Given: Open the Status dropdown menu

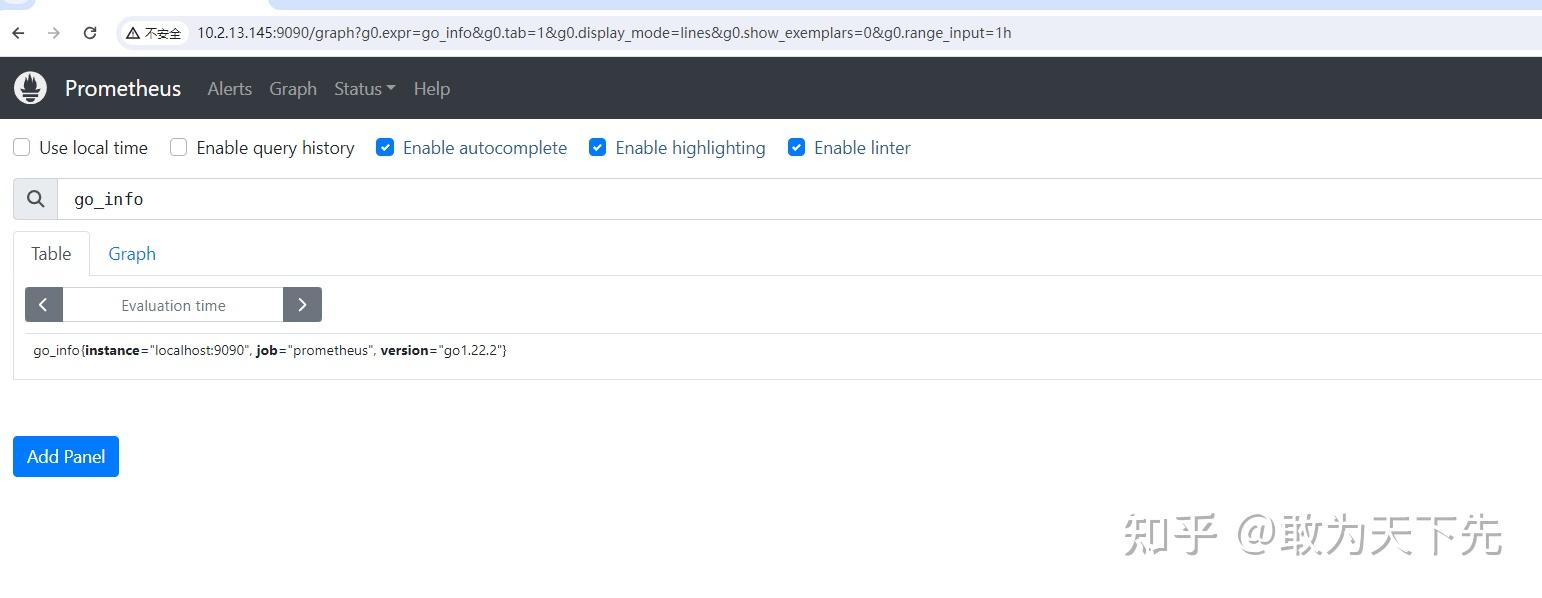Looking at the screenshot, I should [364, 89].
